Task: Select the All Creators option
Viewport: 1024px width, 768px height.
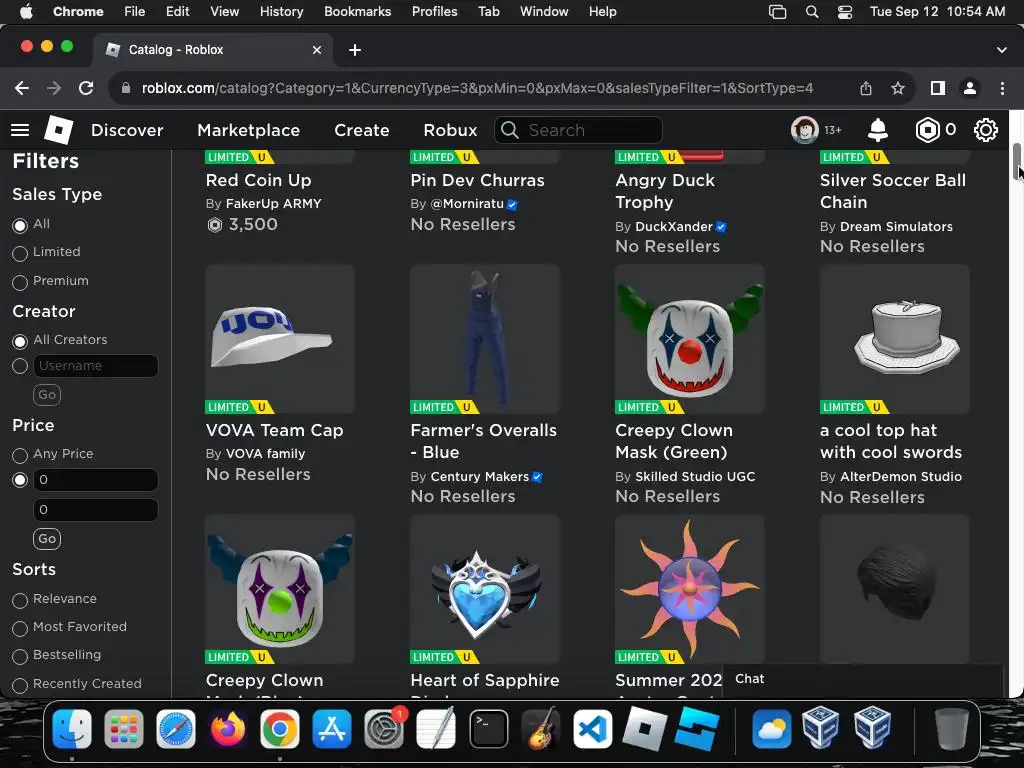Action: tap(20, 341)
